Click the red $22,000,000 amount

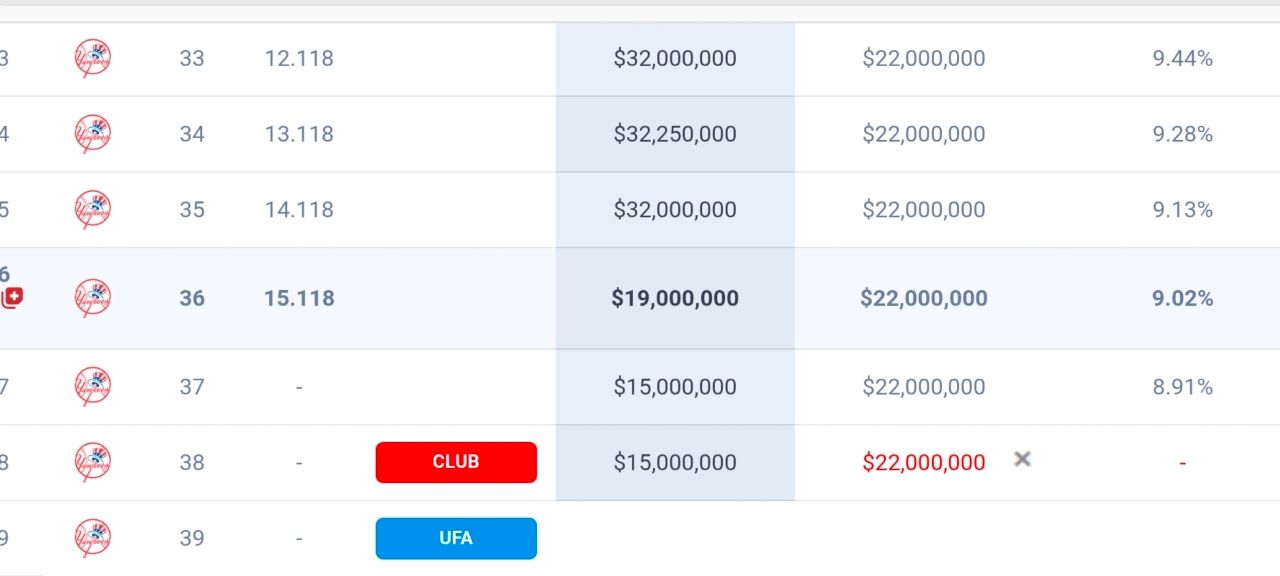tap(924, 462)
